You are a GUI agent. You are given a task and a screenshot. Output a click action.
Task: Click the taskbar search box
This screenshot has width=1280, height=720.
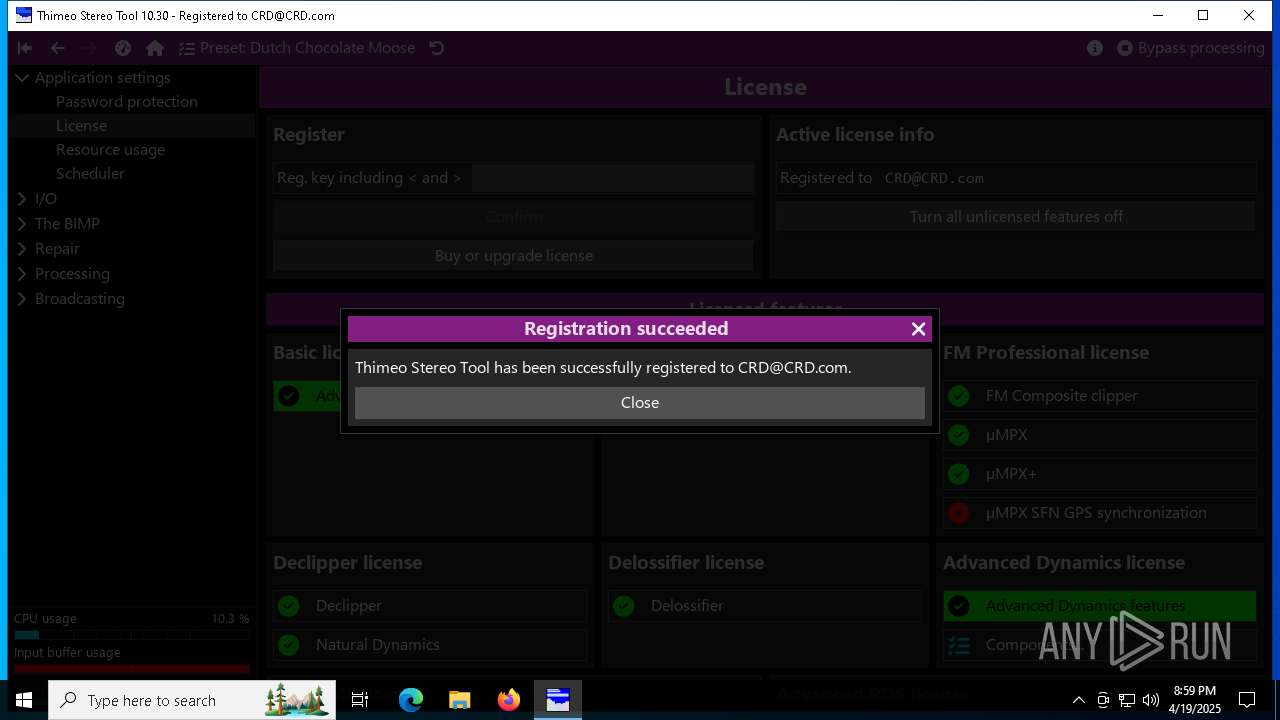coord(192,700)
